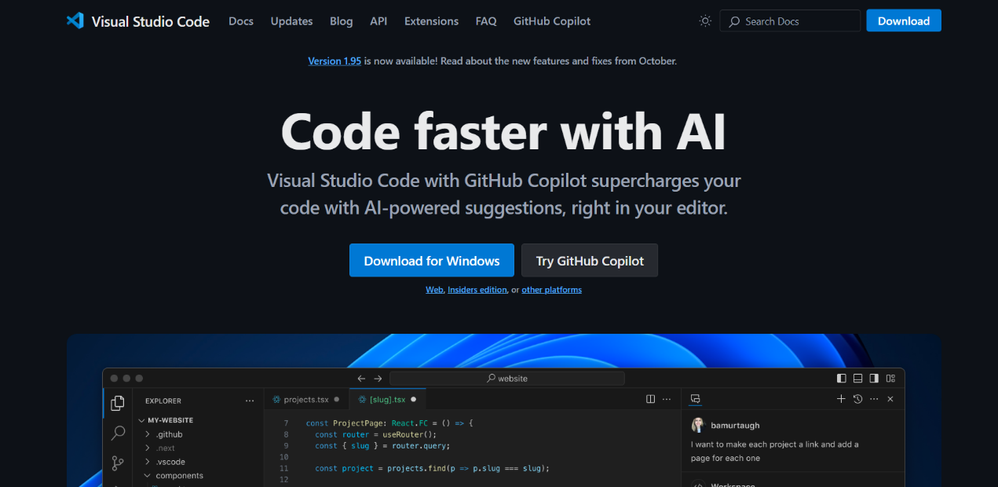
Task: Open the Source Control branch icon
Action: pyautogui.click(x=118, y=463)
